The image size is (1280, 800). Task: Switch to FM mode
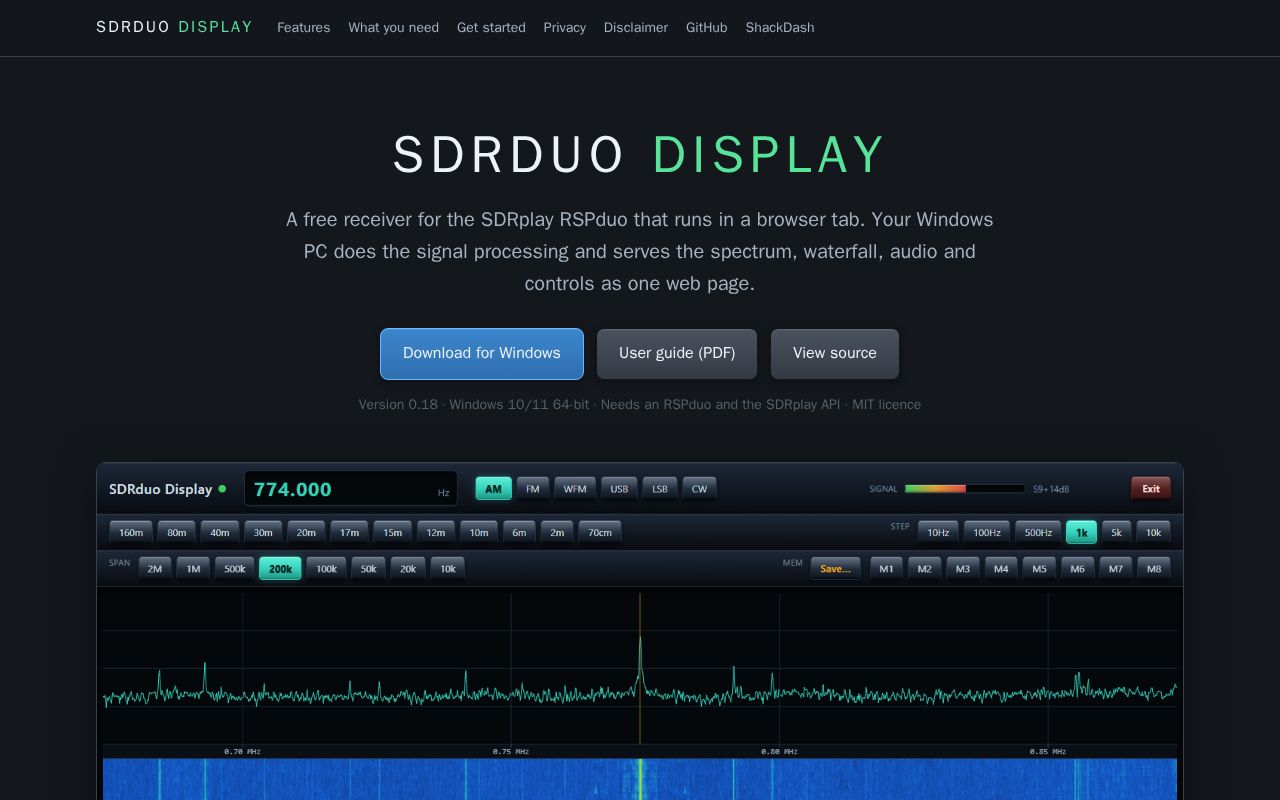[533, 489]
